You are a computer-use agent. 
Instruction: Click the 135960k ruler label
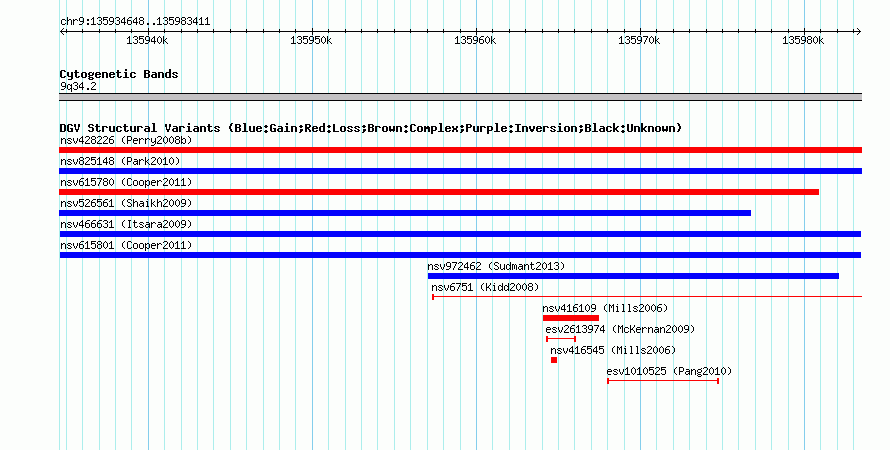[475, 40]
